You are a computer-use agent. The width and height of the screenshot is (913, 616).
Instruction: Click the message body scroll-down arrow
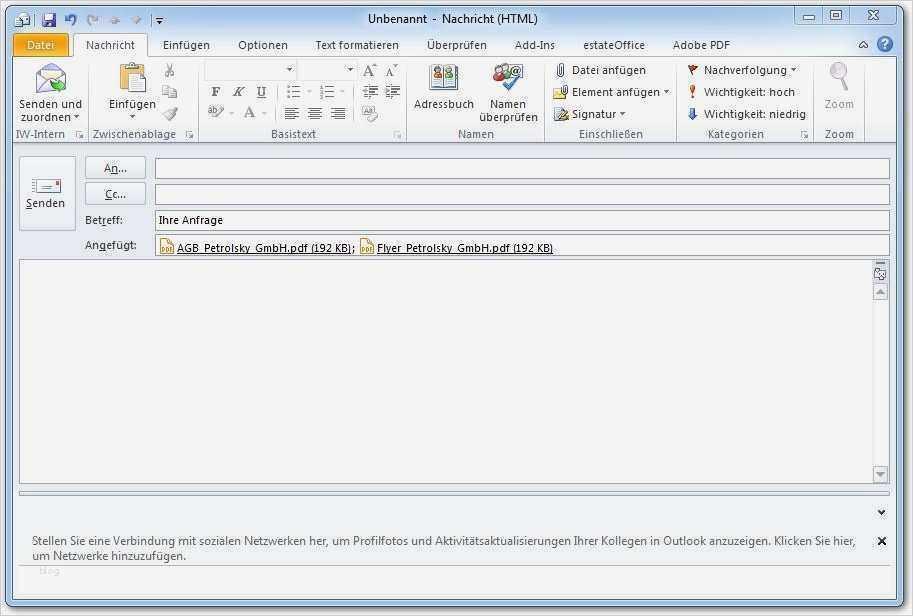click(880, 475)
